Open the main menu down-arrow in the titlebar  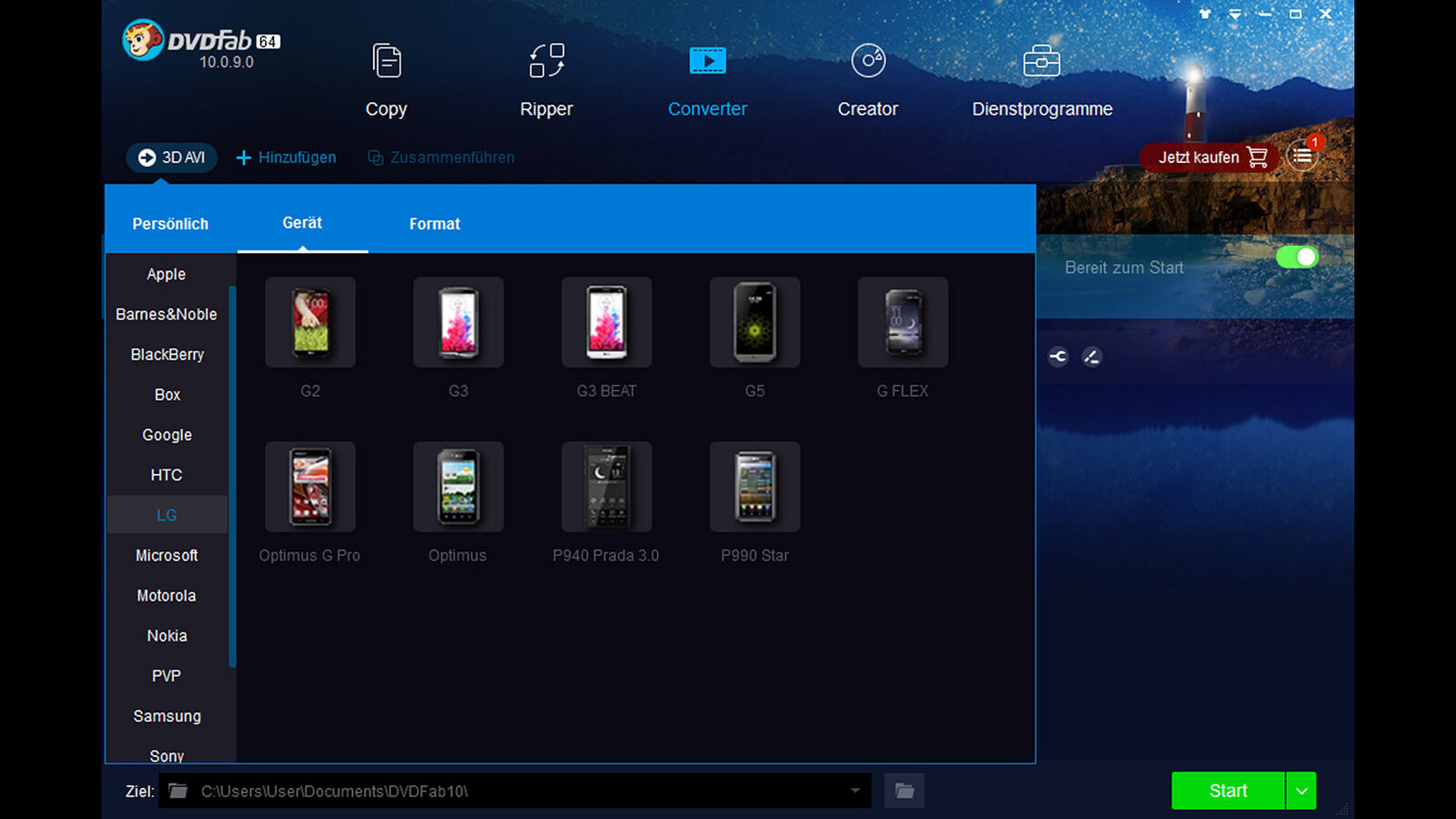[1235, 14]
